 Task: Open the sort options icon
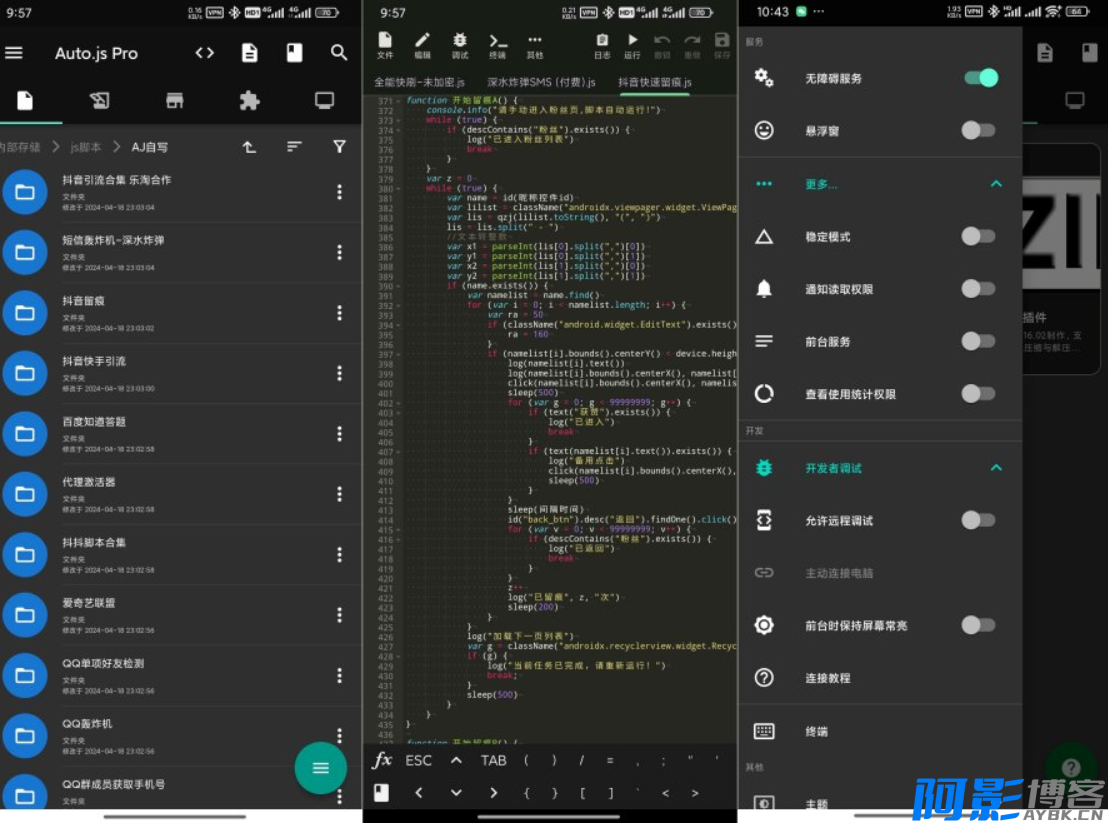pos(294,147)
